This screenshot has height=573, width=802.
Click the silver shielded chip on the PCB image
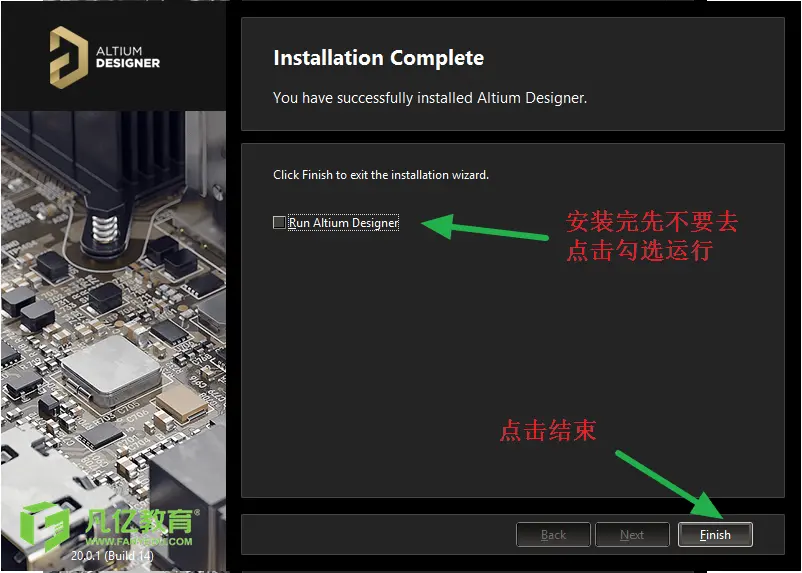click(112, 371)
